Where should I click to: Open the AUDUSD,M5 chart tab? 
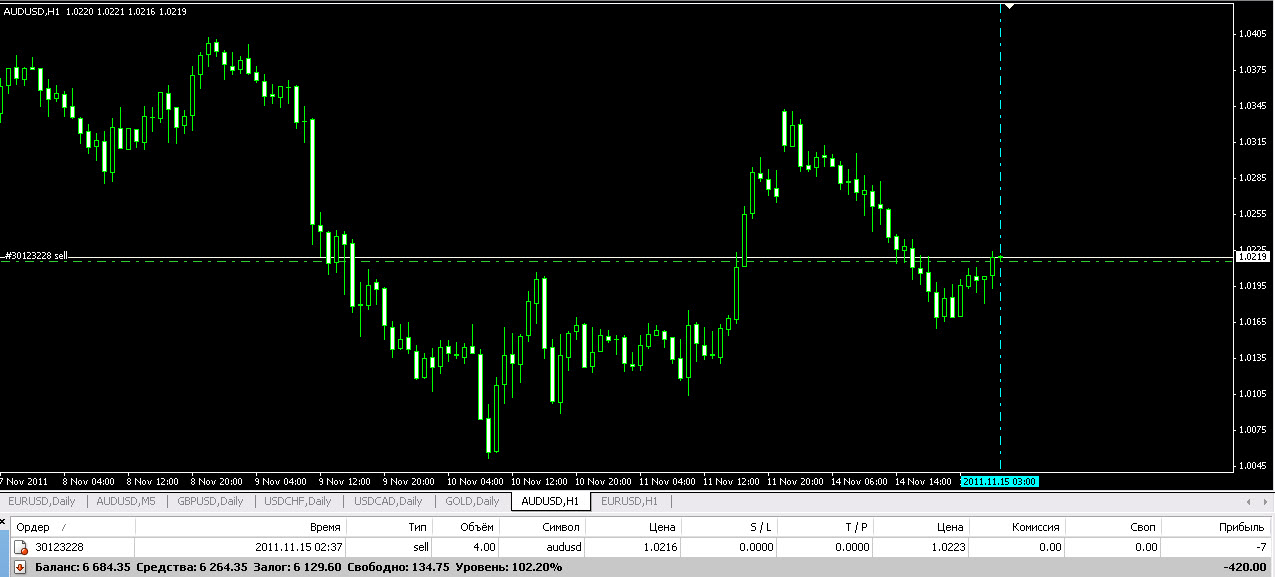point(126,501)
